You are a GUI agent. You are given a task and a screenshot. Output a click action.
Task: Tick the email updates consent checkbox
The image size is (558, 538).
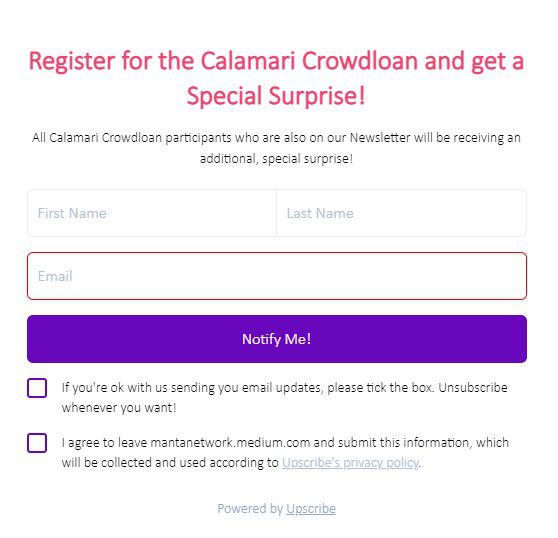(x=37, y=388)
